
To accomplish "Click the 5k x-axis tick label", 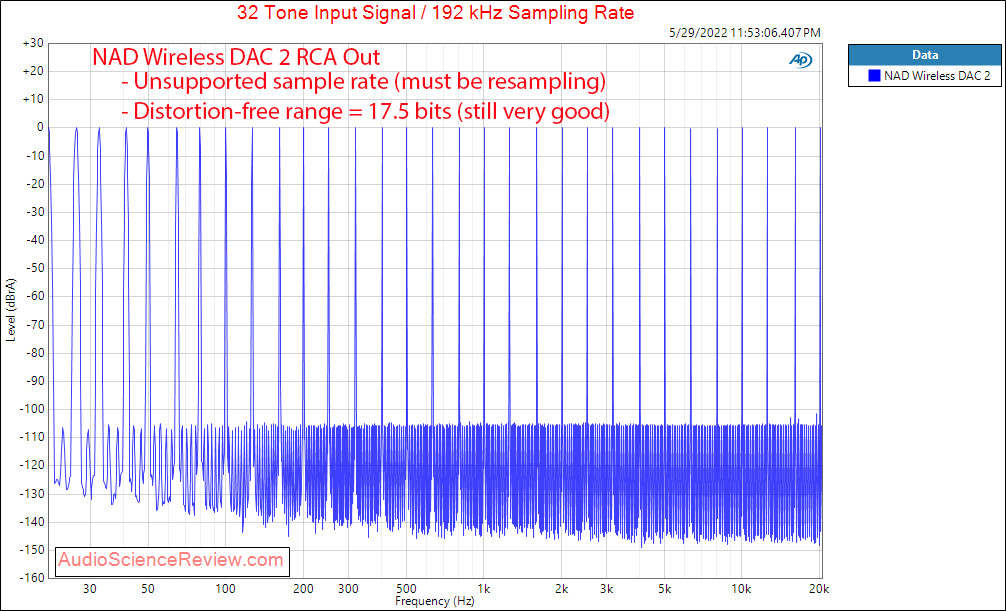I will (x=665, y=589).
